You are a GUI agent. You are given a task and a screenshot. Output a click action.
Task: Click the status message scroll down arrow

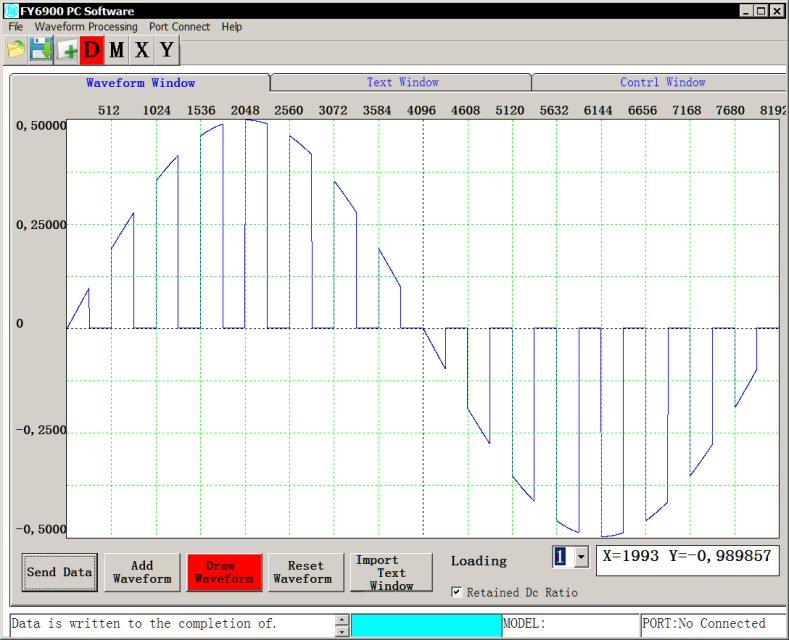point(342,631)
